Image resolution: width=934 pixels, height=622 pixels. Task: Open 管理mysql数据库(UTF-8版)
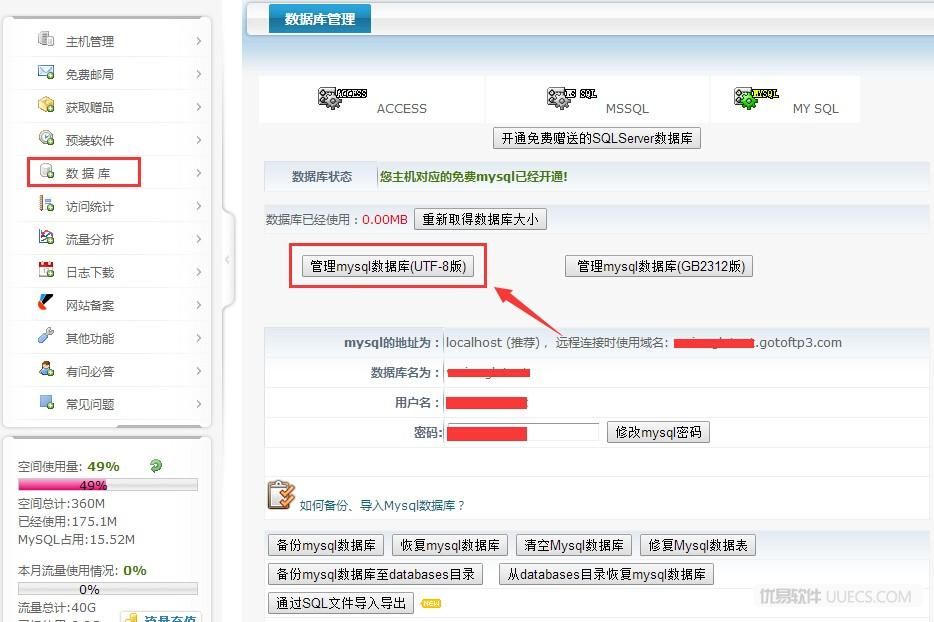tap(388, 266)
